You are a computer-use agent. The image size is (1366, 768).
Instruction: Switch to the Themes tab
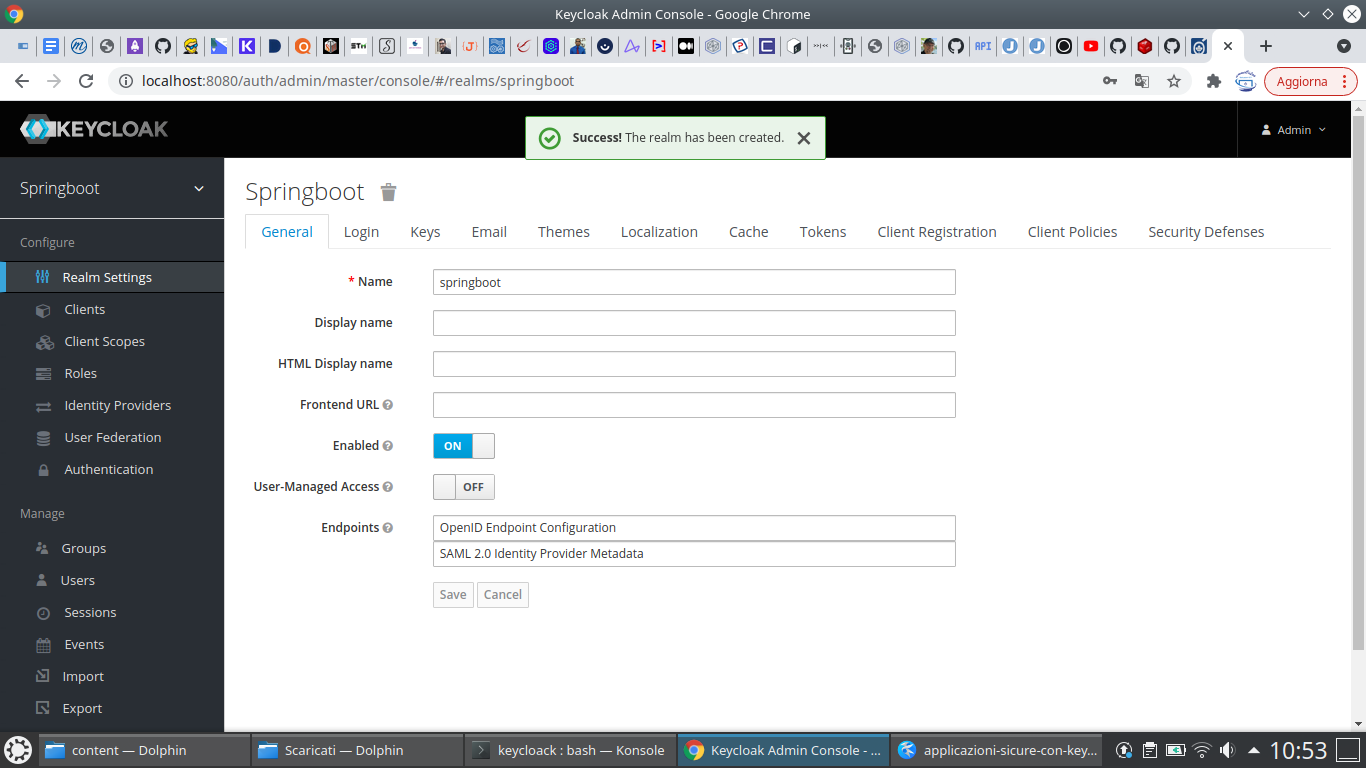(x=564, y=232)
